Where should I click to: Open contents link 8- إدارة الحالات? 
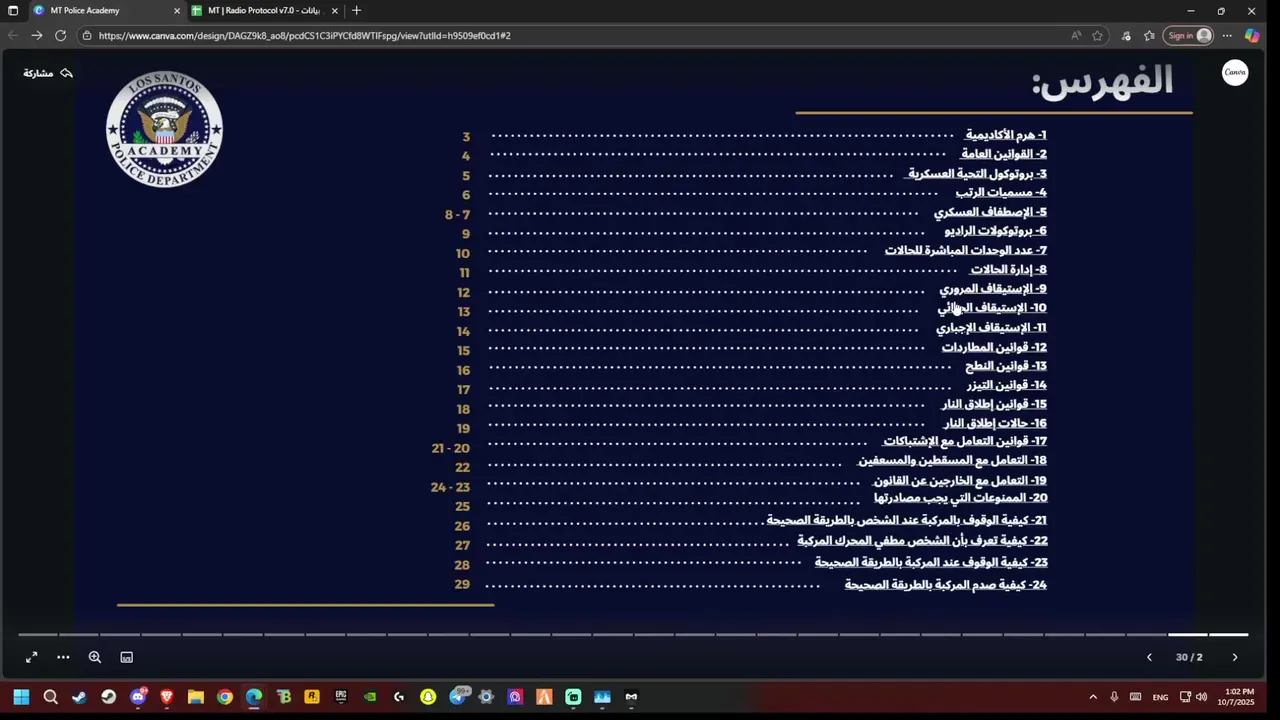pyautogui.click(x=1008, y=270)
